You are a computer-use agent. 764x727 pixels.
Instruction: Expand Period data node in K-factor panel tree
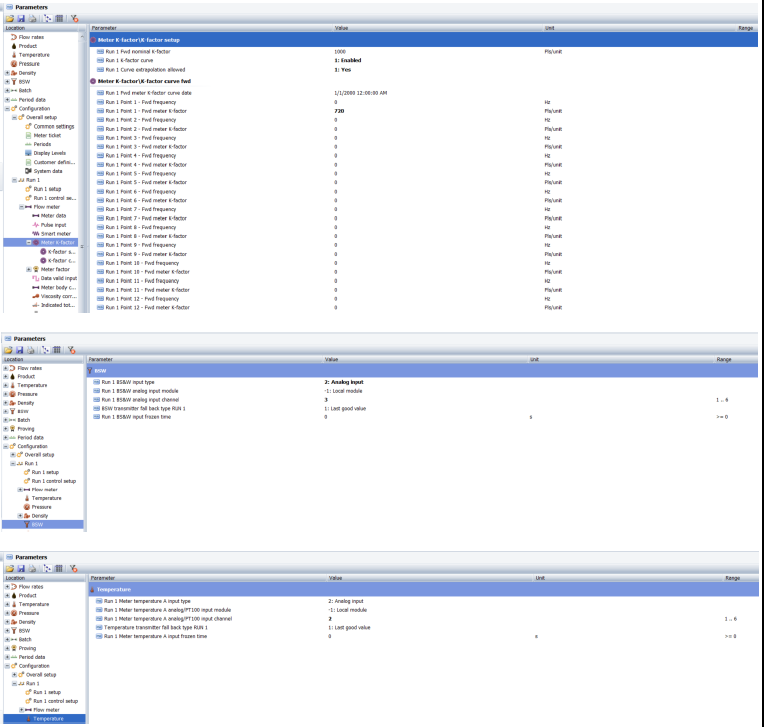coord(7,100)
